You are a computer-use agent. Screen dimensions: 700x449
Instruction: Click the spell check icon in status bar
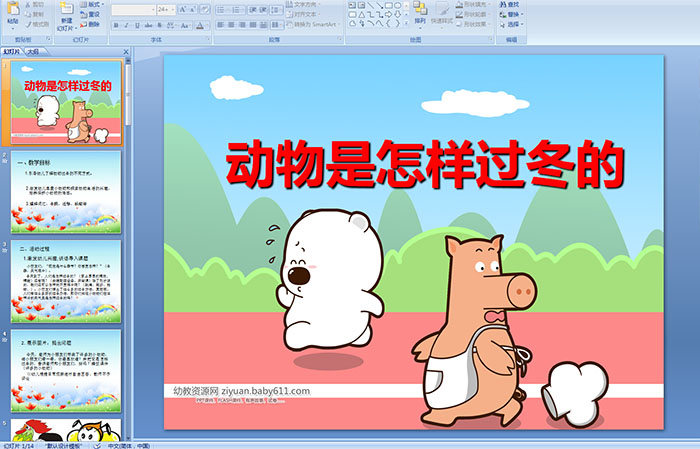pyautogui.click(x=97, y=444)
